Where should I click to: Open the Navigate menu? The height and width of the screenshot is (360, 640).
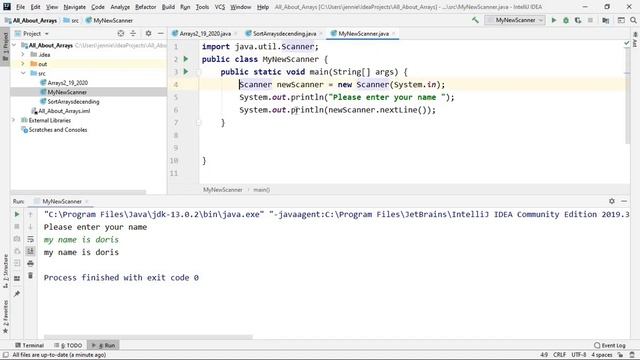click(x=75, y=7)
